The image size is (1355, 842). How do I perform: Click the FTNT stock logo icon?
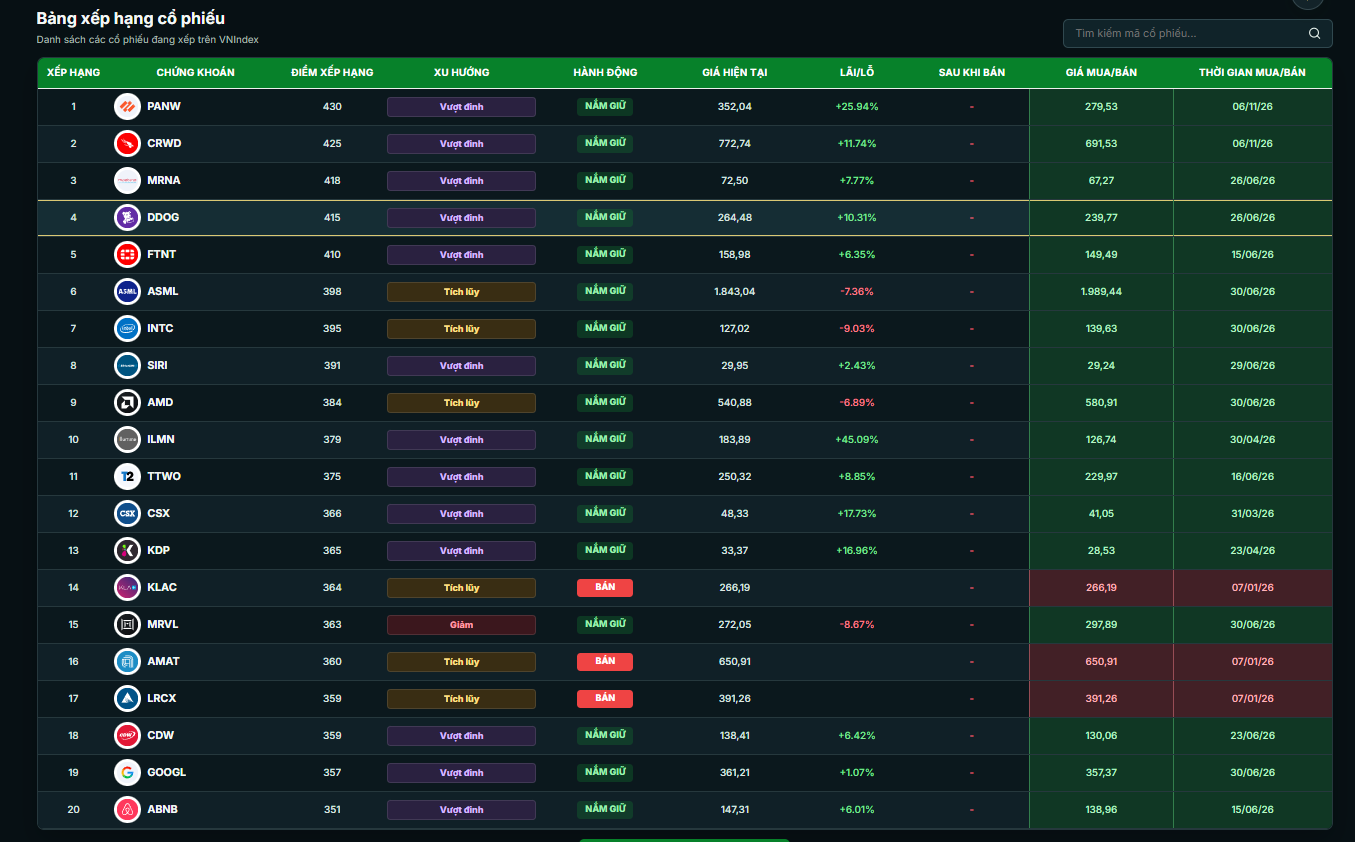127,254
